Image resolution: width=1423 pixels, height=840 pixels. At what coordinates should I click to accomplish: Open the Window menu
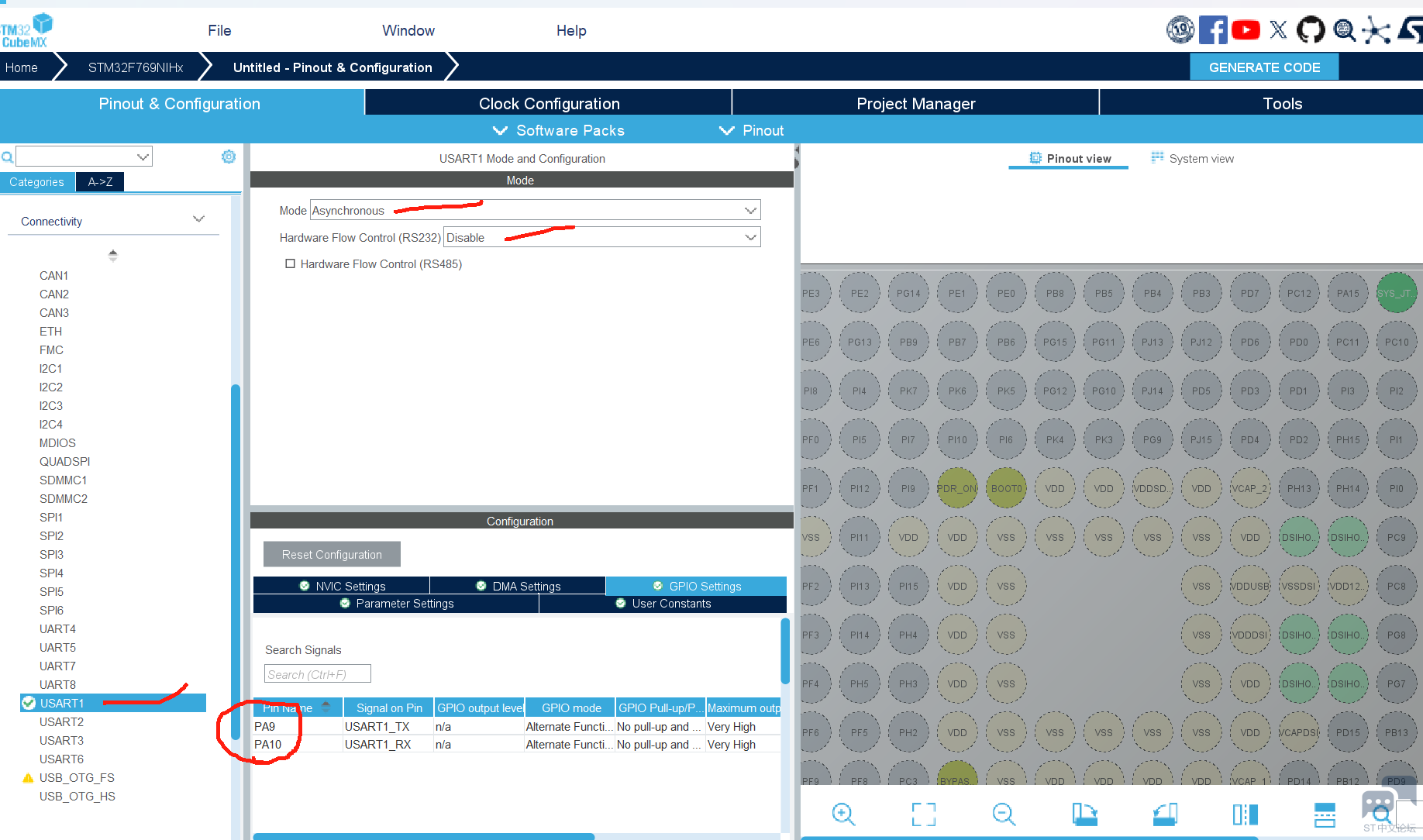(408, 30)
